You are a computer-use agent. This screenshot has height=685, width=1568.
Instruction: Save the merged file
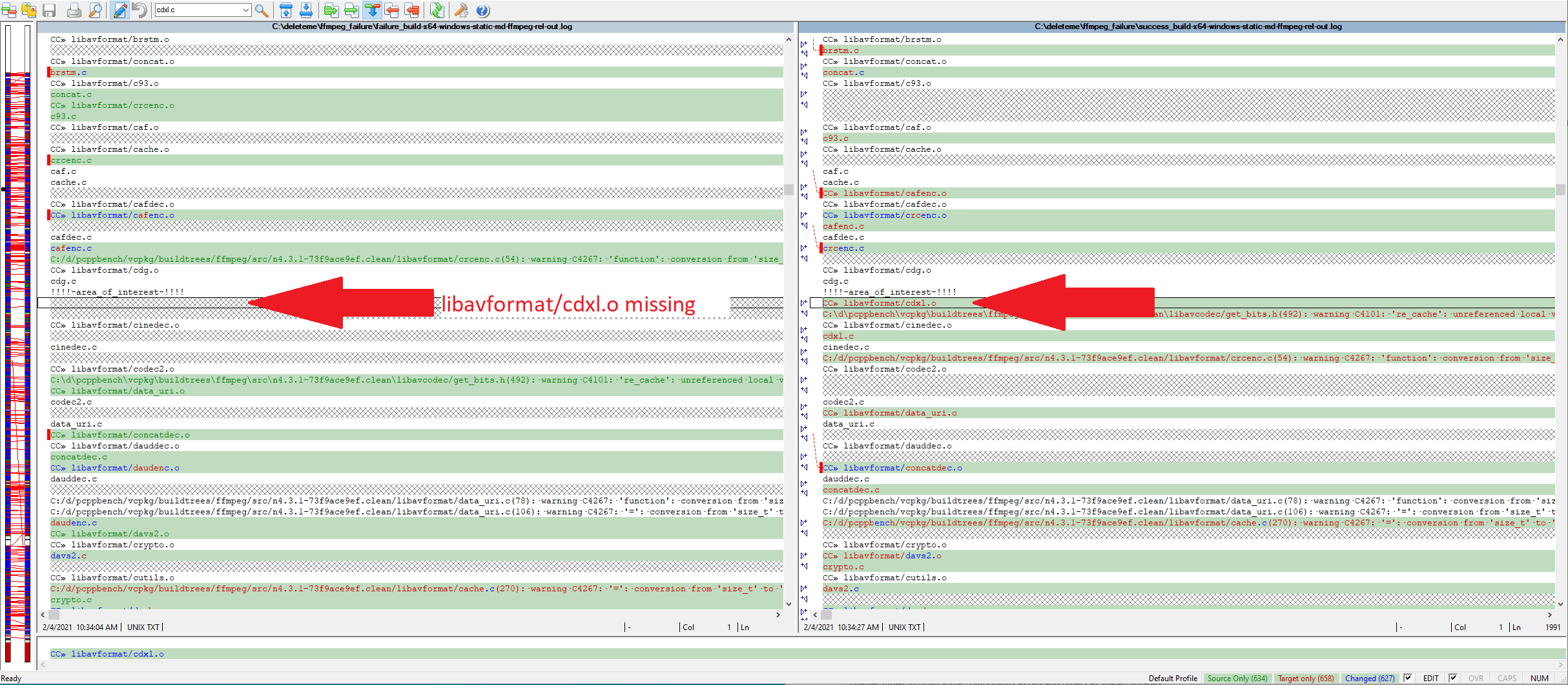(x=49, y=10)
